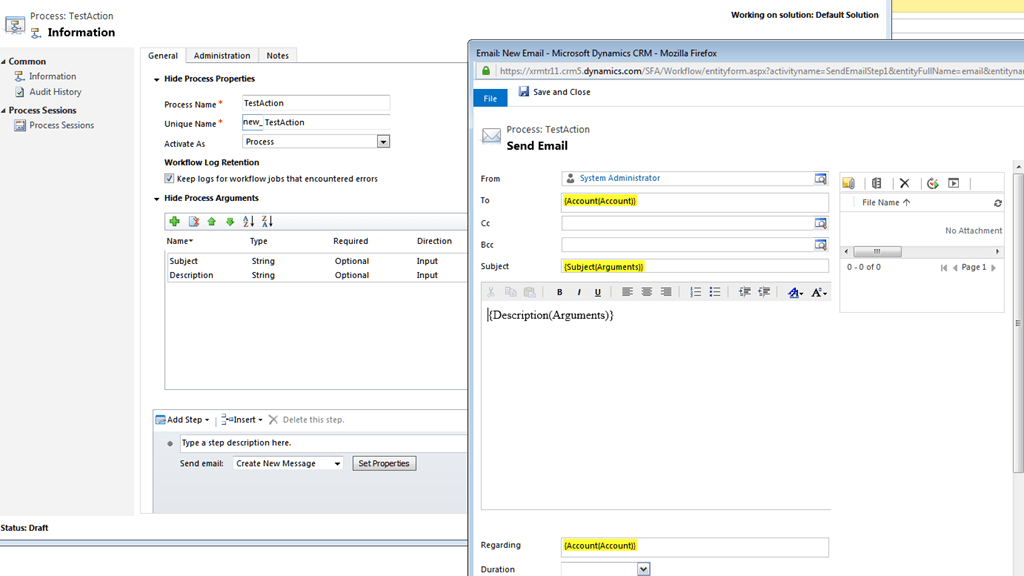The image size is (1024, 576).
Task: Add a new attachment in the attachments grid
Action: (x=848, y=184)
